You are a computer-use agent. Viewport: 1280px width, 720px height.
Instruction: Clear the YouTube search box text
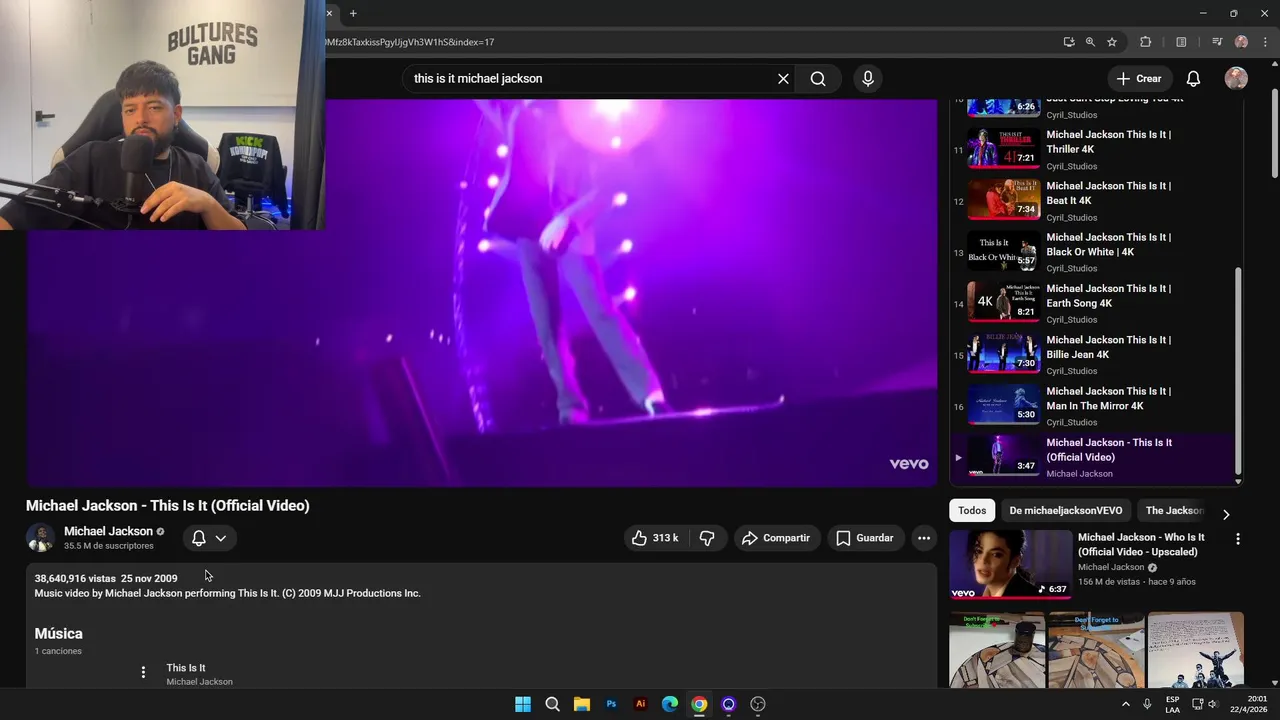(783, 79)
